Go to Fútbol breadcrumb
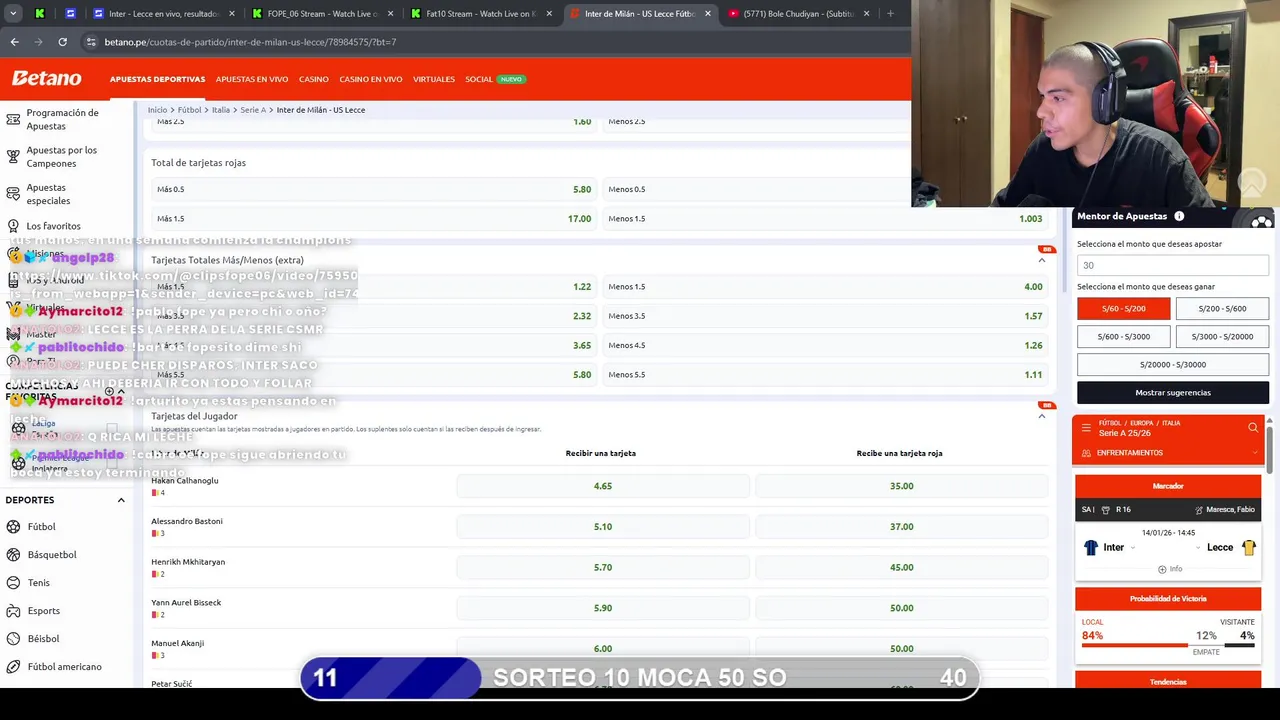 tap(189, 110)
